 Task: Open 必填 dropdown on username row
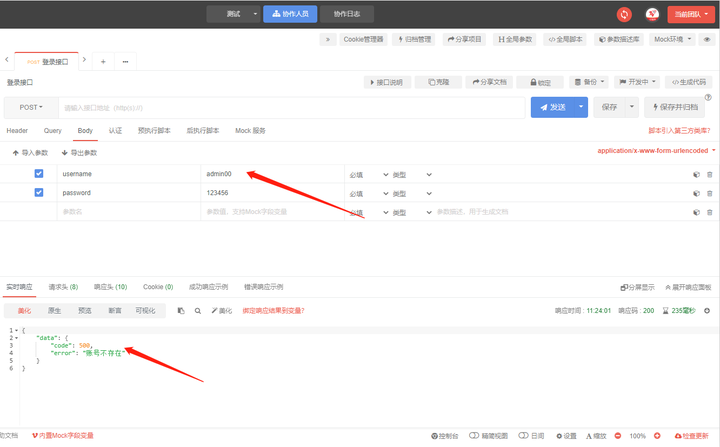pos(369,175)
